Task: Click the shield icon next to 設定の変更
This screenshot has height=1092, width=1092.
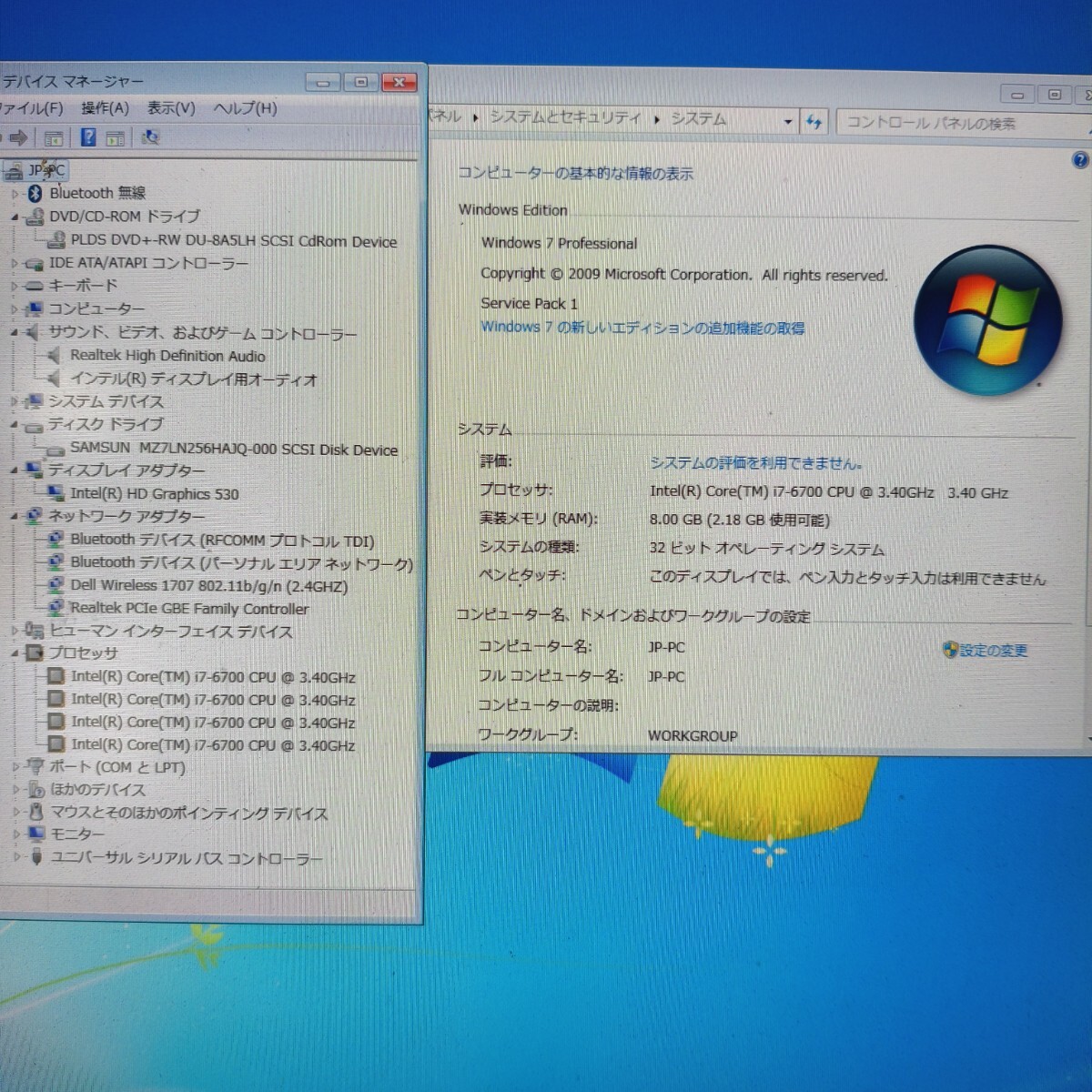Action: click(950, 650)
